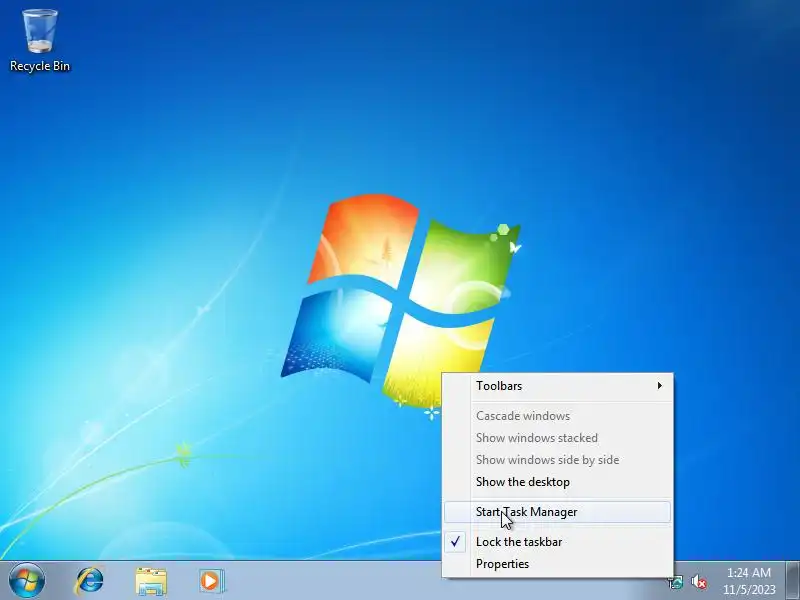Expand the Toolbars submenu
The height and width of the screenshot is (600, 800).
click(x=558, y=386)
